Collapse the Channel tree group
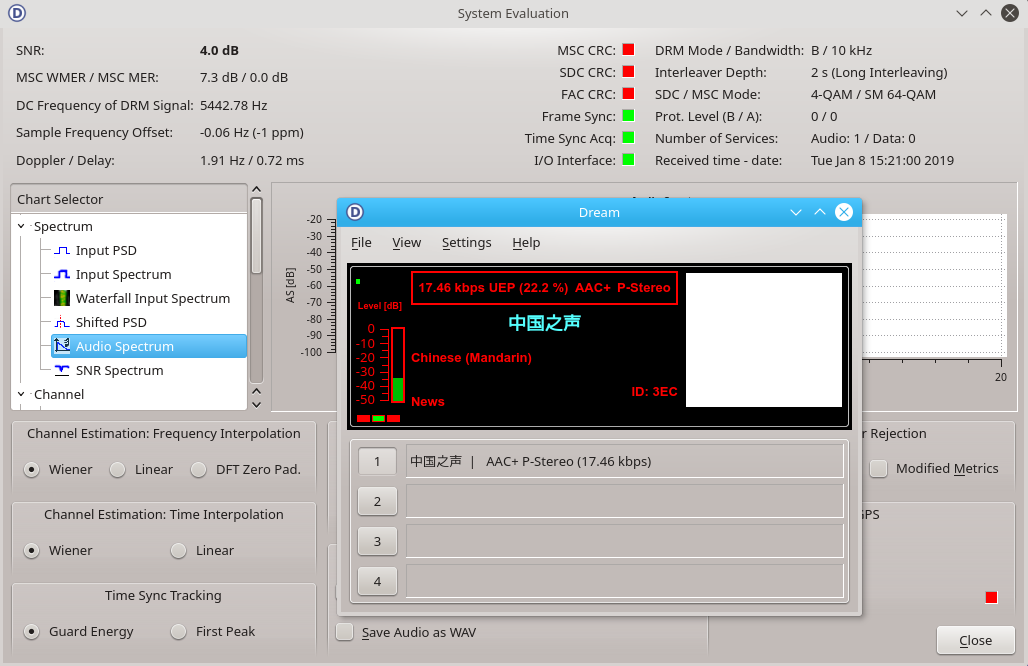 click(21, 394)
